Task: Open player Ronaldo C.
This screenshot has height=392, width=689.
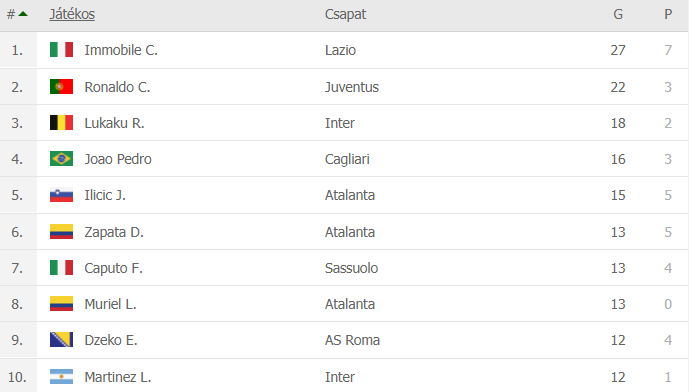Action: pyautogui.click(x=117, y=87)
